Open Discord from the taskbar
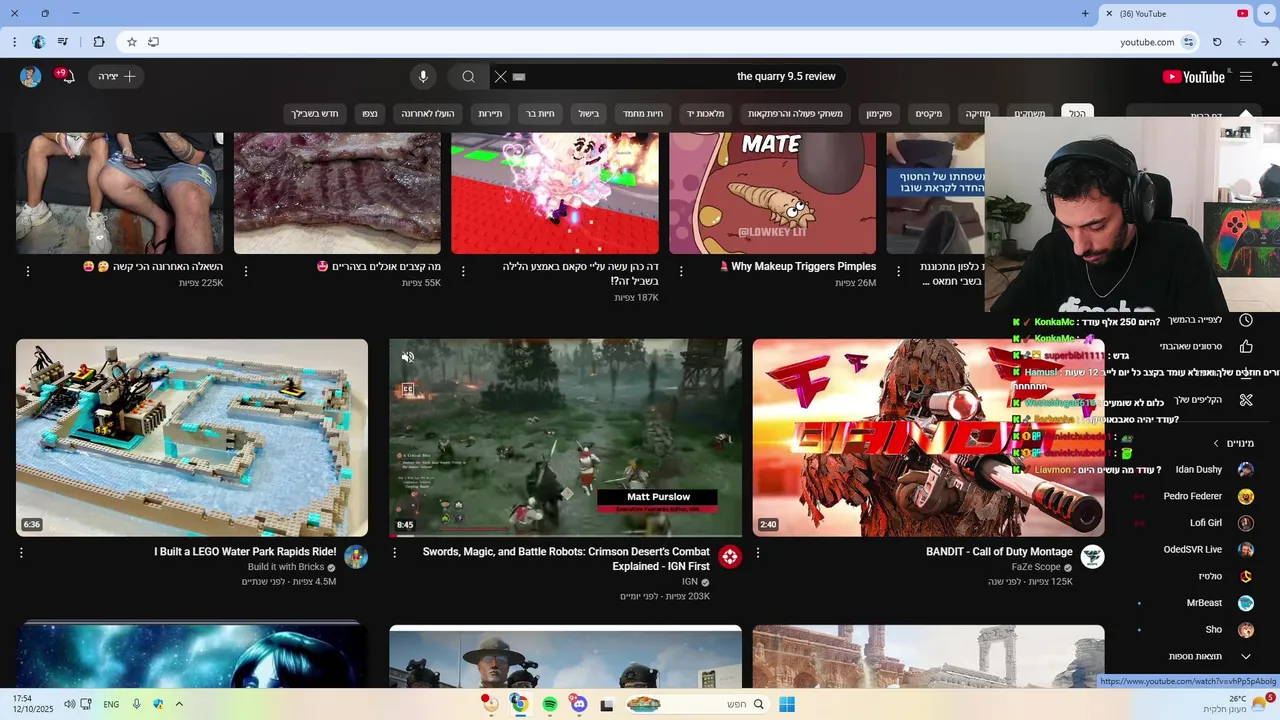The height and width of the screenshot is (720, 1280). 578,704
